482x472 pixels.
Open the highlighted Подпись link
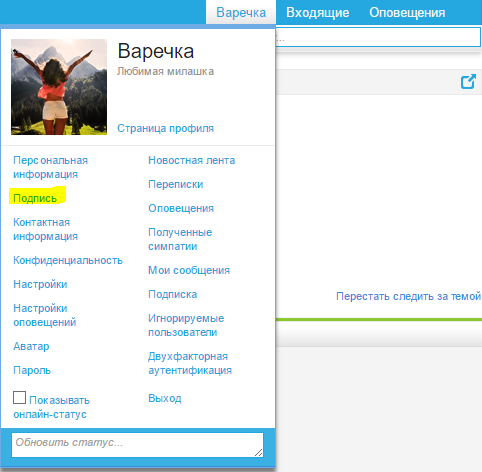click(x=35, y=198)
